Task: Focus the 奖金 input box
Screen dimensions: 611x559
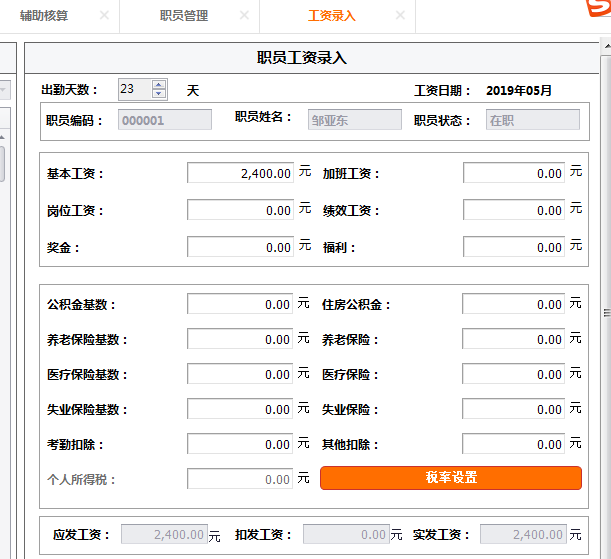Action: click(x=240, y=247)
